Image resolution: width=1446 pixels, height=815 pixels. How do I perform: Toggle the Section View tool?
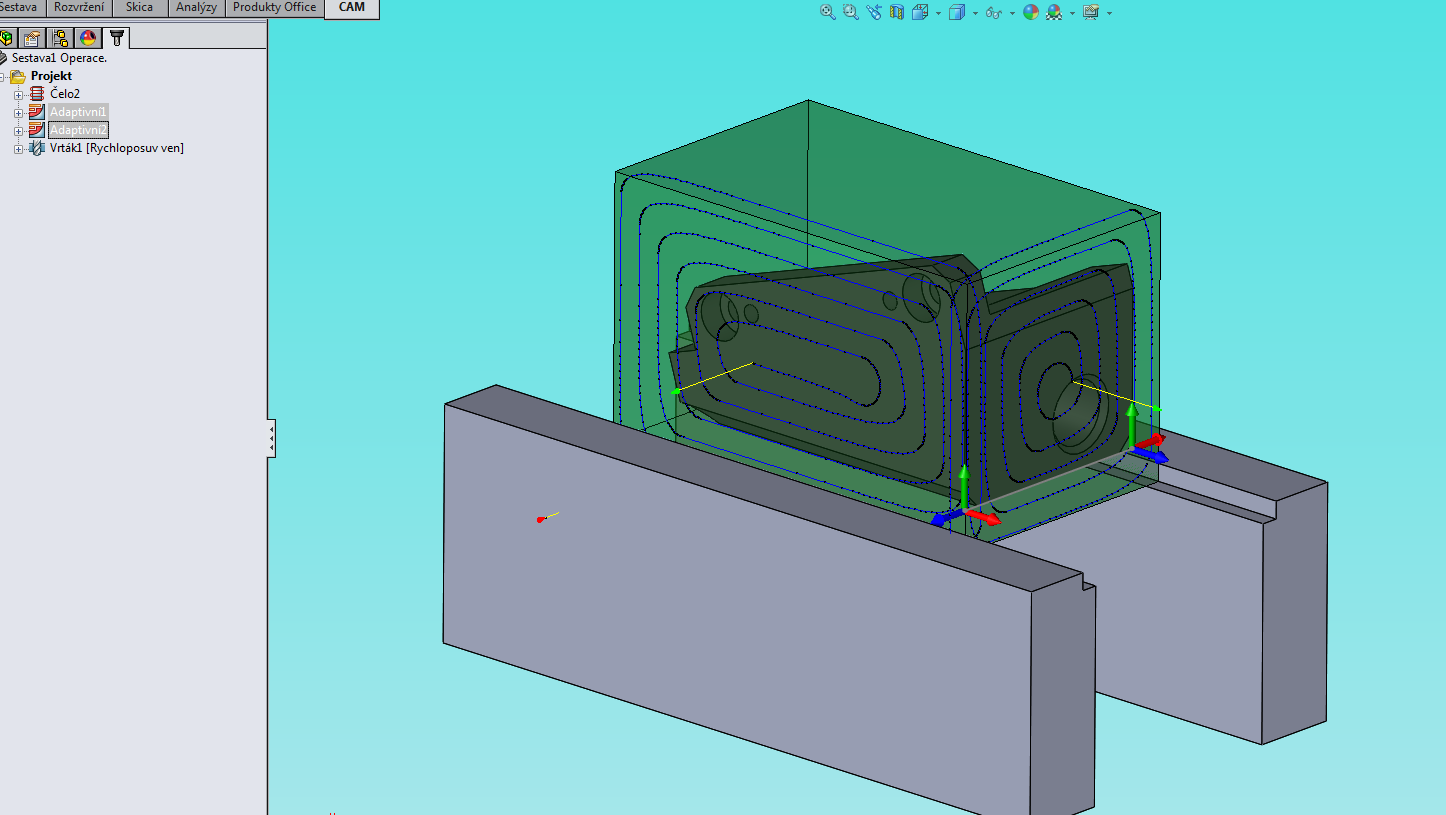click(x=896, y=12)
